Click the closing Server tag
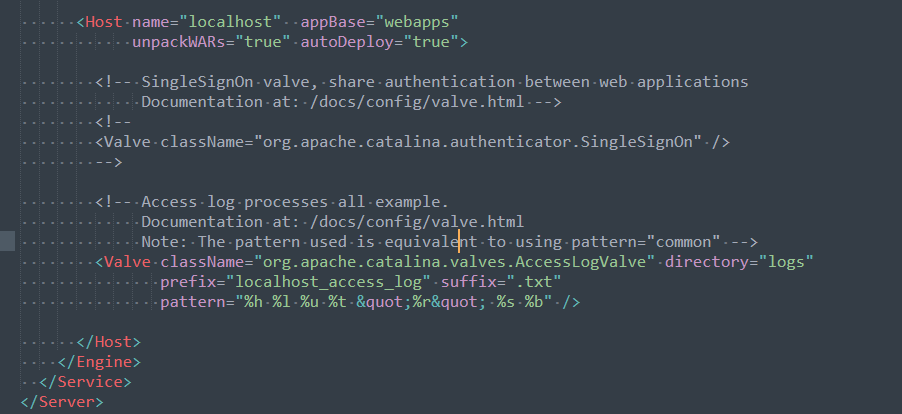 point(62,402)
